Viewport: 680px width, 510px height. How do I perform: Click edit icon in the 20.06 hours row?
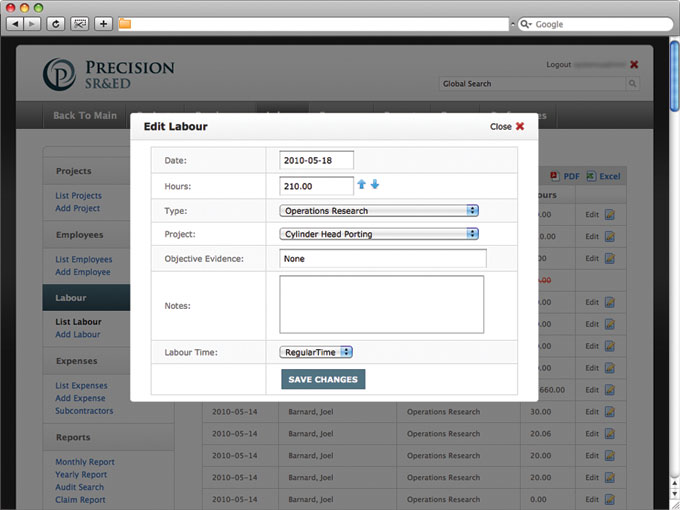pyautogui.click(x=610, y=434)
